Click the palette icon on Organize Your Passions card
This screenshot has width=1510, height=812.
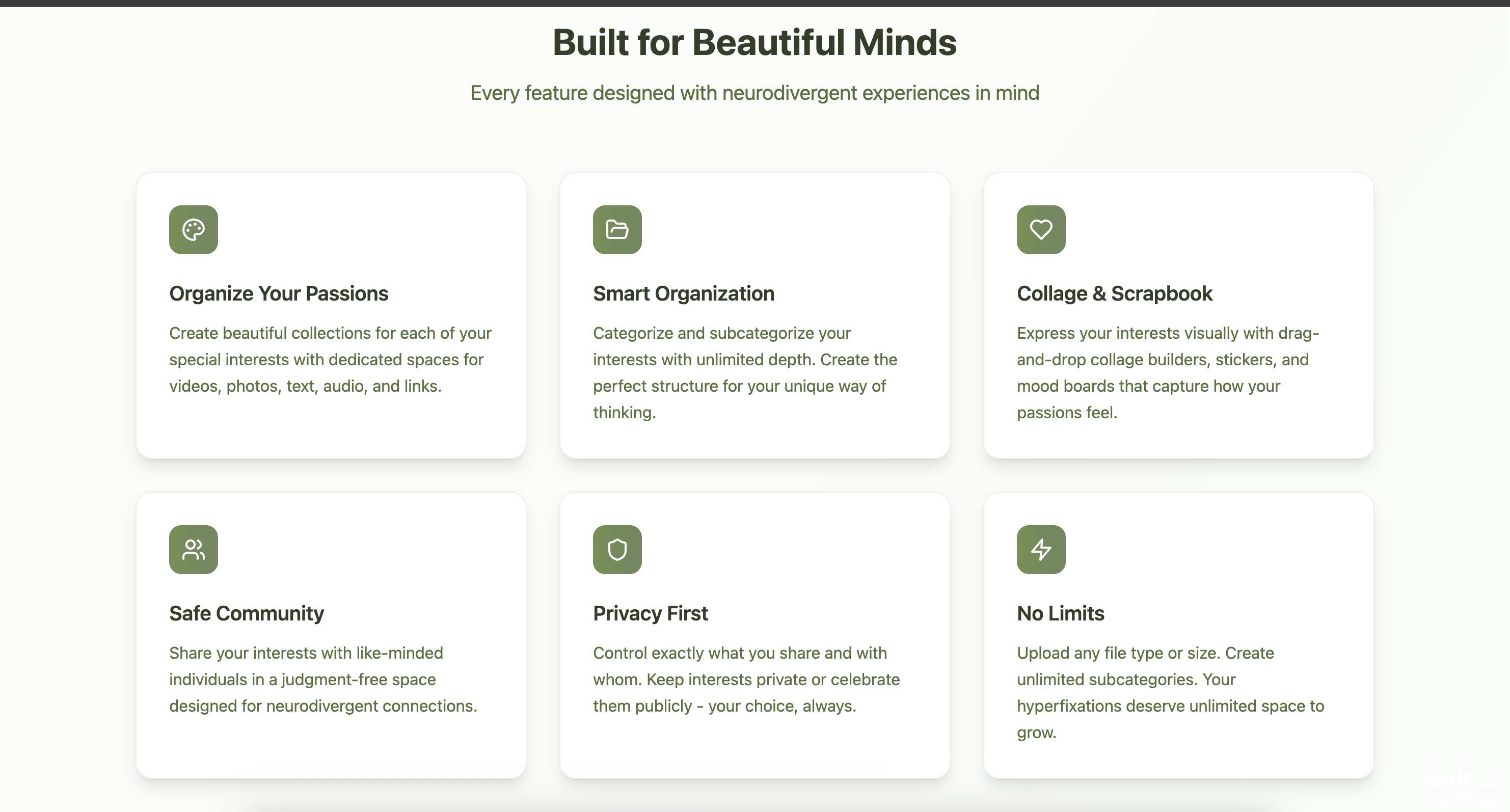click(x=194, y=229)
